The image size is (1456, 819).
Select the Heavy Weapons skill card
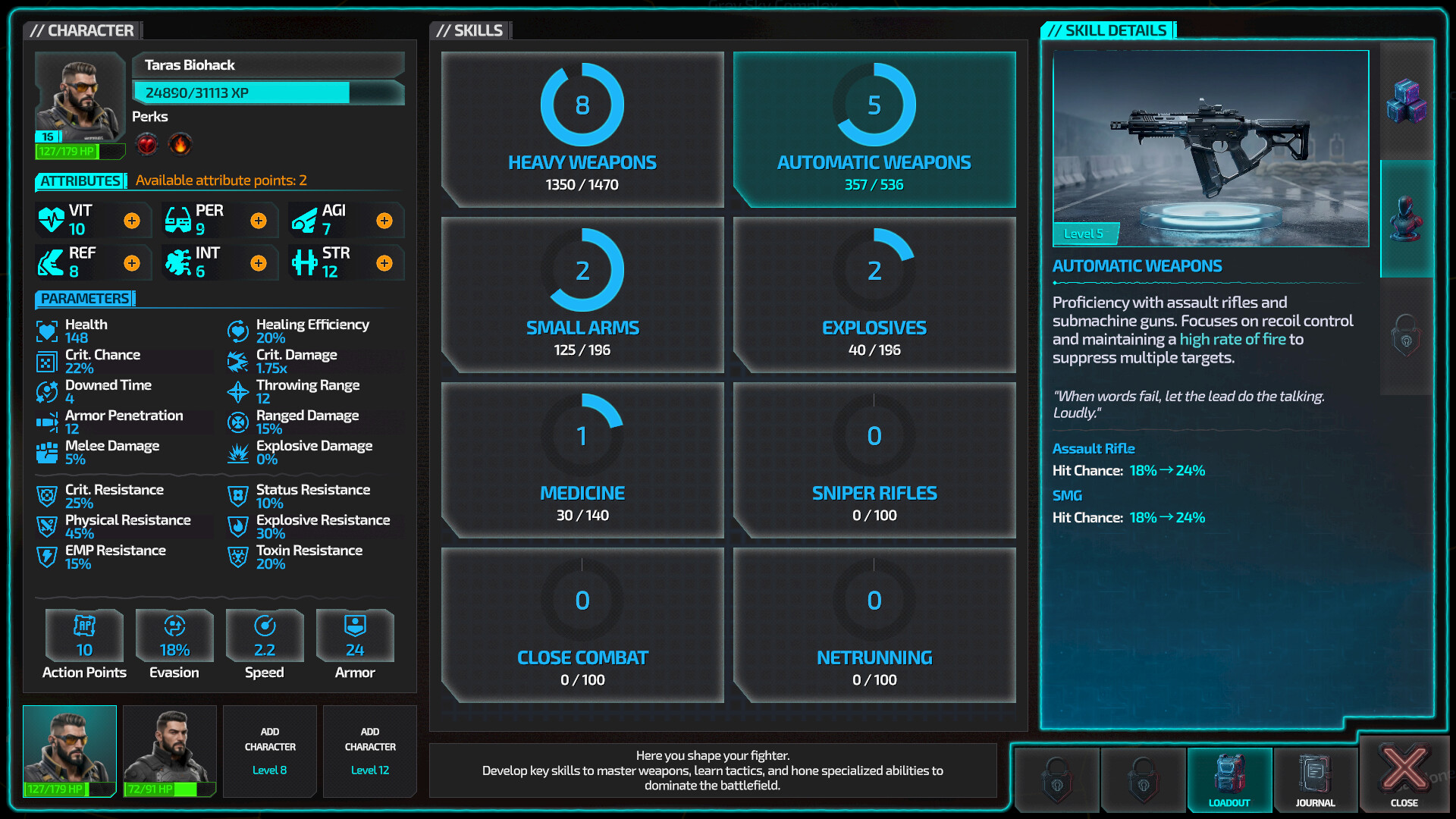(x=582, y=130)
